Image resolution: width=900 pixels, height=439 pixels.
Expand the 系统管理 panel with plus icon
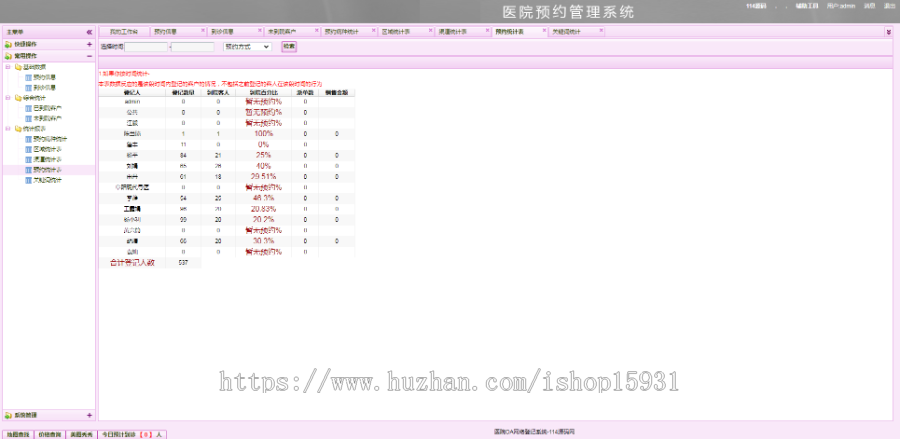89,415
